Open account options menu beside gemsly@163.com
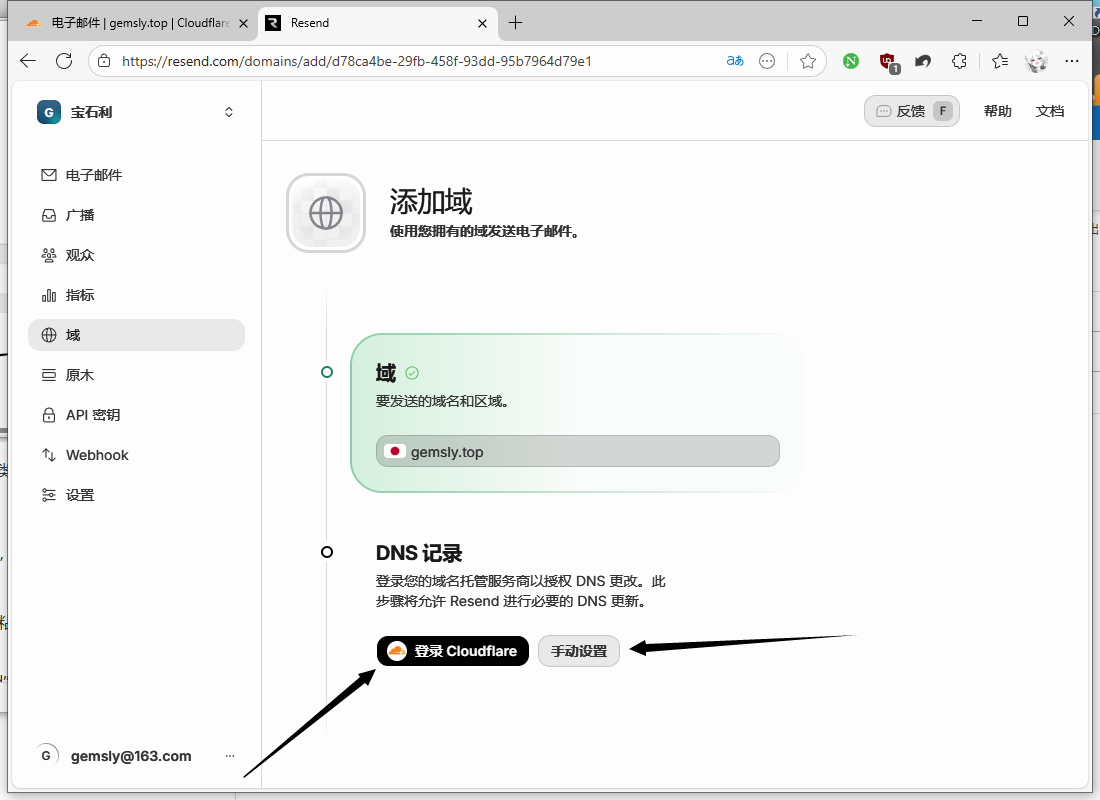The image size is (1100, 800). [x=230, y=756]
